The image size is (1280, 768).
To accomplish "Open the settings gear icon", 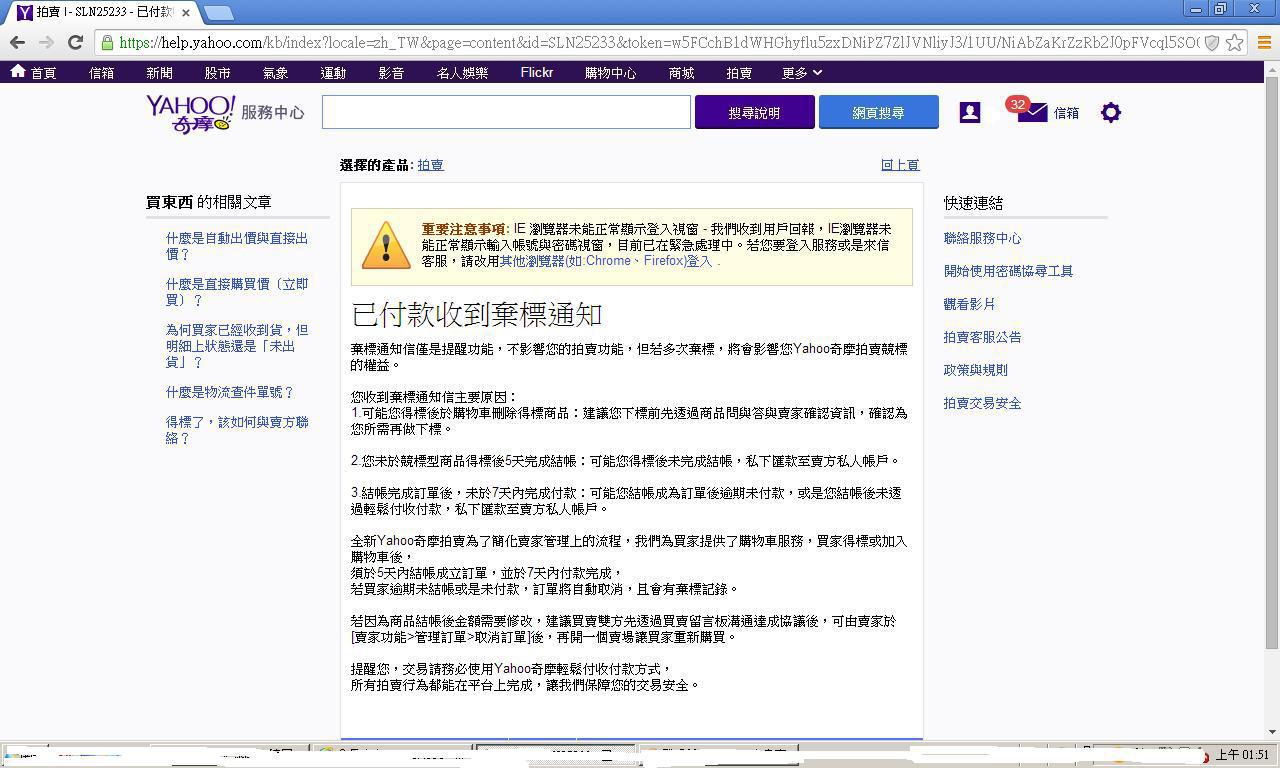I will 1110,113.
